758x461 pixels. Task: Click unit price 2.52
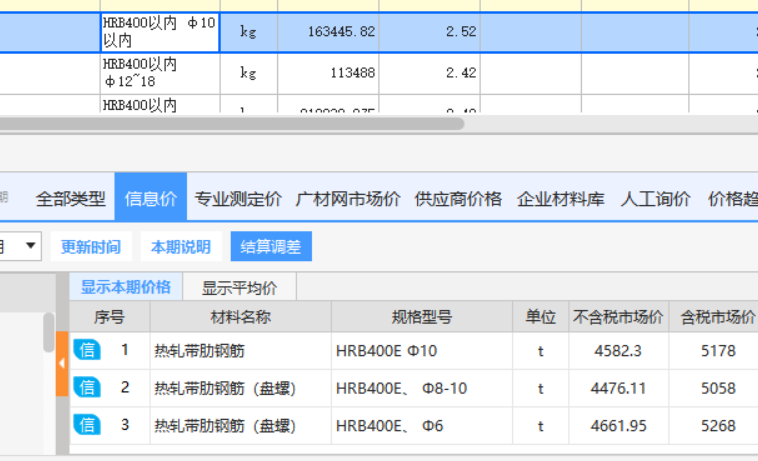(x=461, y=31)
